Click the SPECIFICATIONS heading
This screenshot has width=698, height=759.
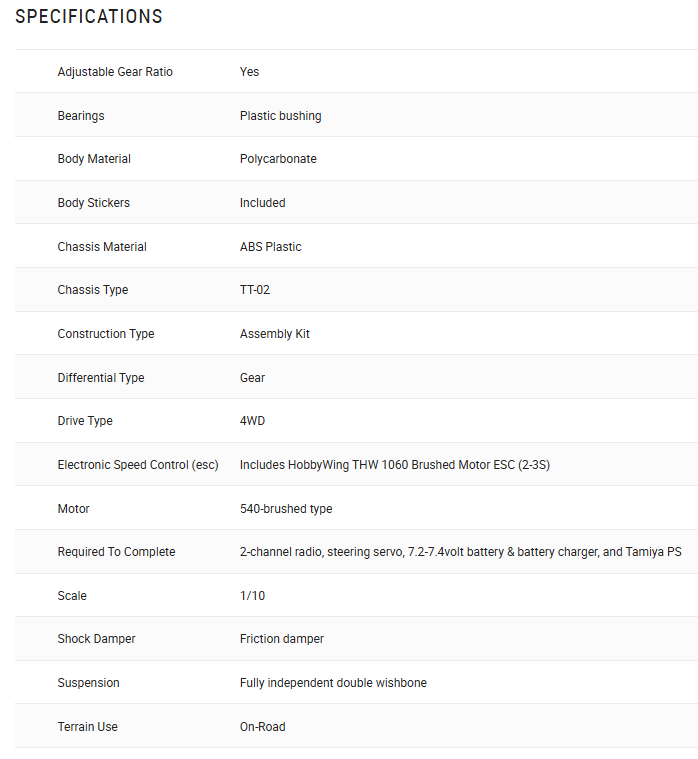point(89,16)
